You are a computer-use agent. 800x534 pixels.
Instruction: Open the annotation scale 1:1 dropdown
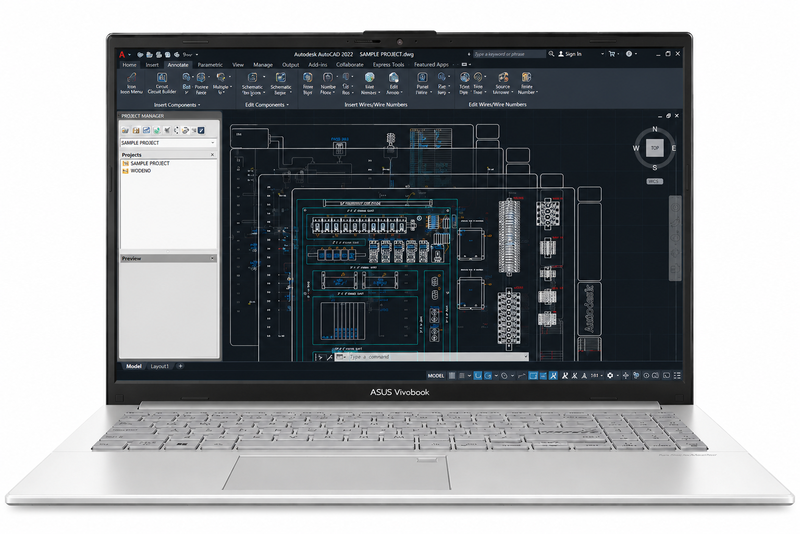(596, 375)
